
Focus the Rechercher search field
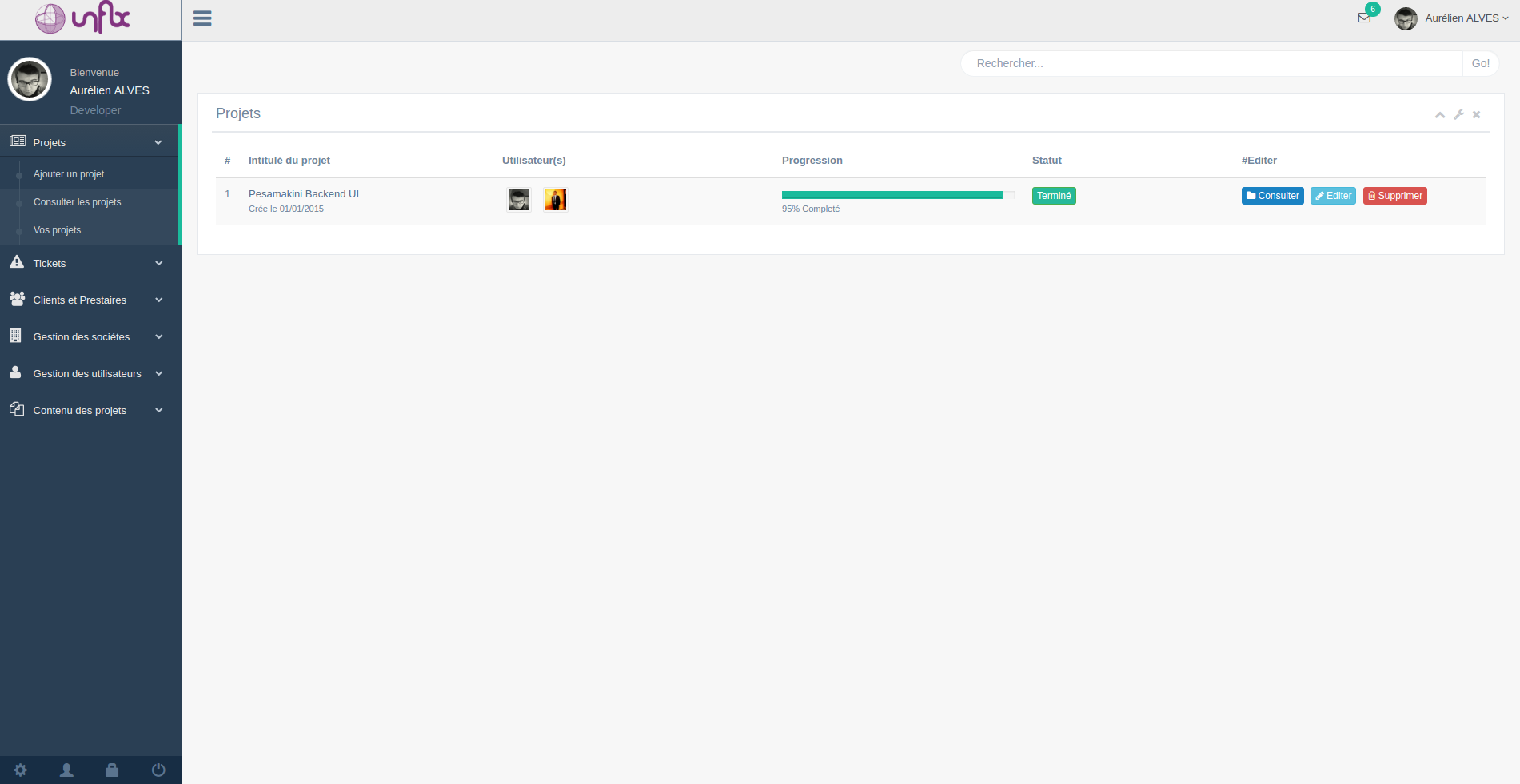click(1211, 63)
